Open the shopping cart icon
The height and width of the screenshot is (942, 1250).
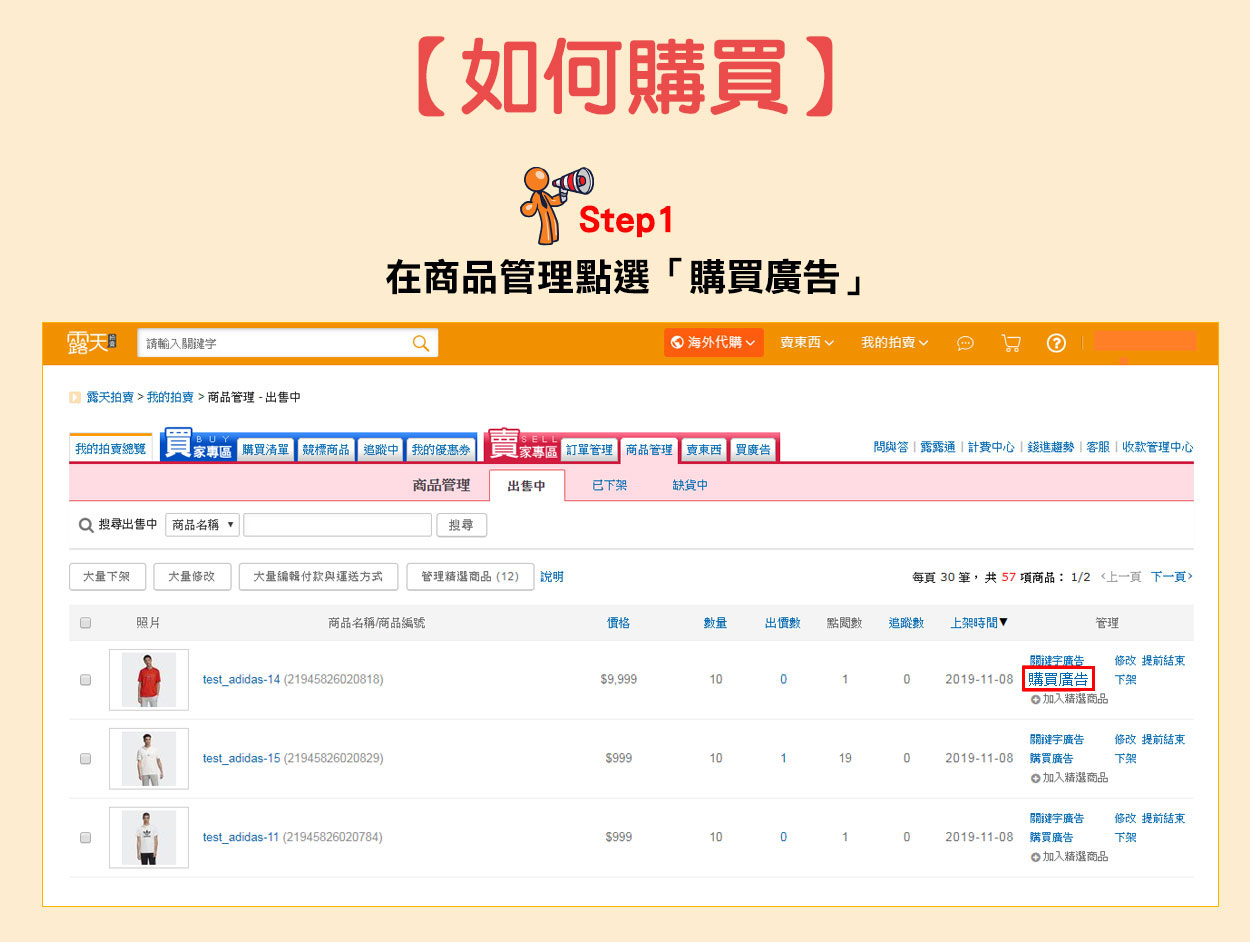point(1011,343)
